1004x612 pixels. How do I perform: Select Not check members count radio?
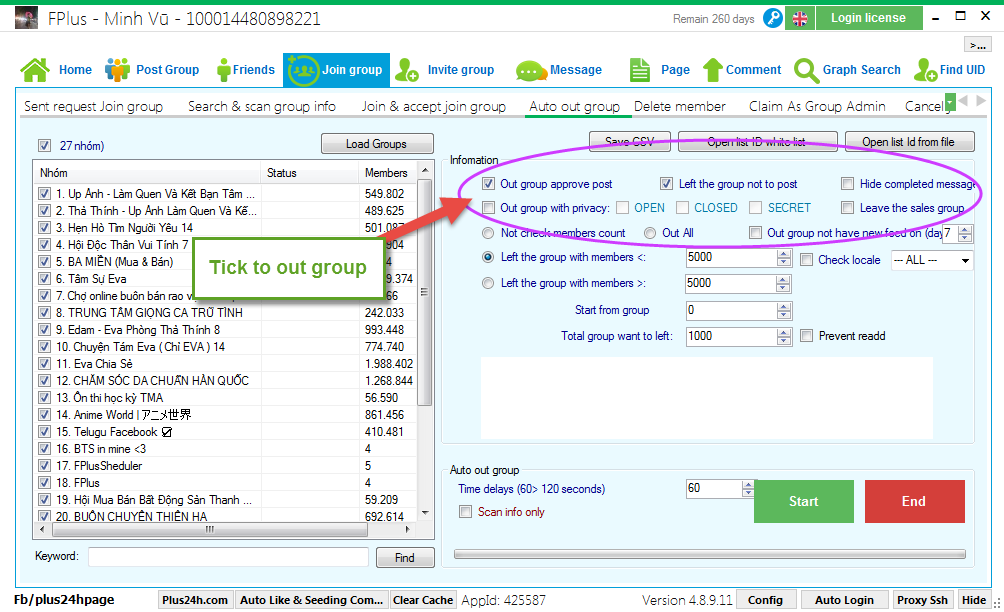[488, 233]
